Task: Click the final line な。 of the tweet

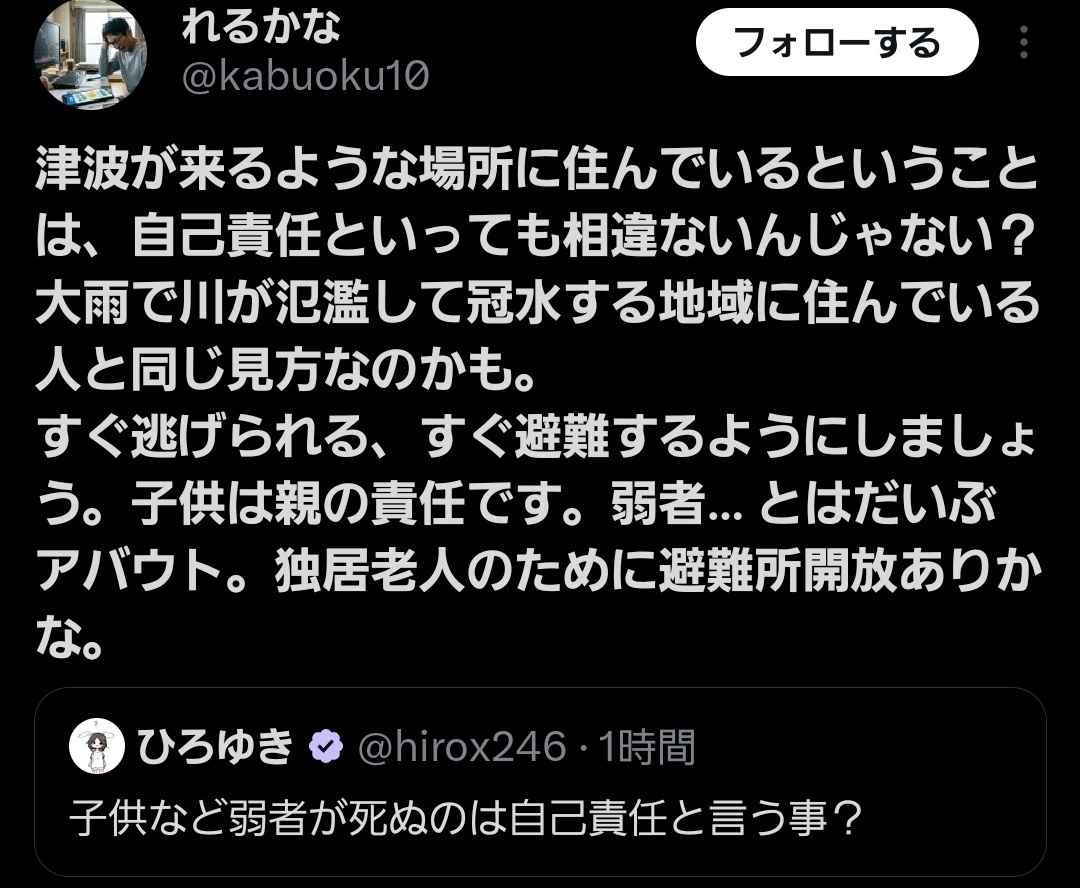Action: coord(70,639)
